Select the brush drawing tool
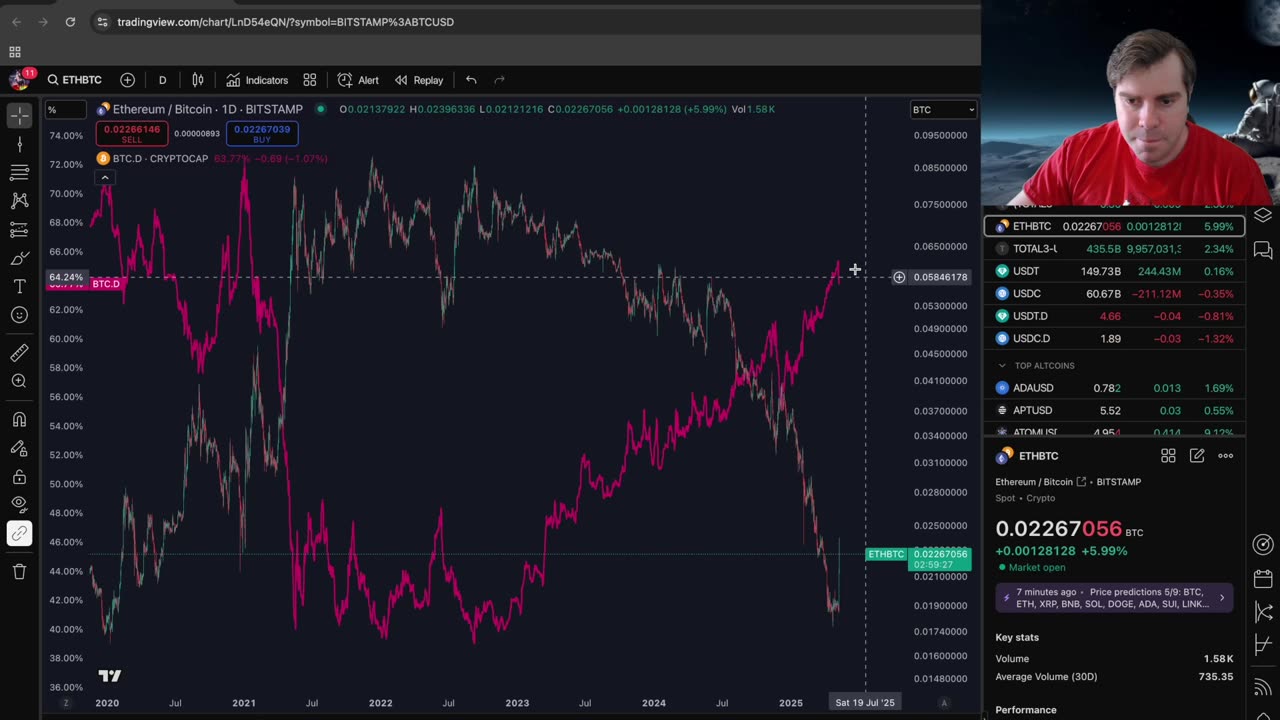The width and height of the screenshot is (1280, 720). pos(19,259)
